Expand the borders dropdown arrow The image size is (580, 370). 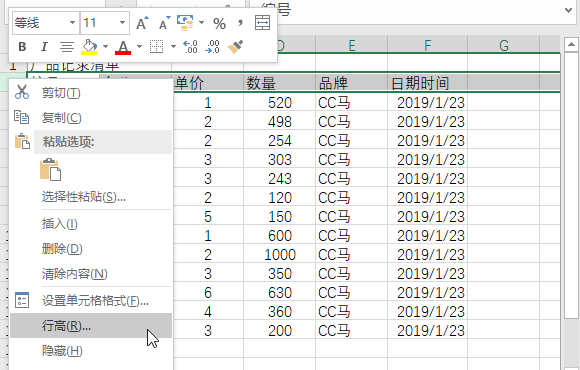[x=173, y=47]
